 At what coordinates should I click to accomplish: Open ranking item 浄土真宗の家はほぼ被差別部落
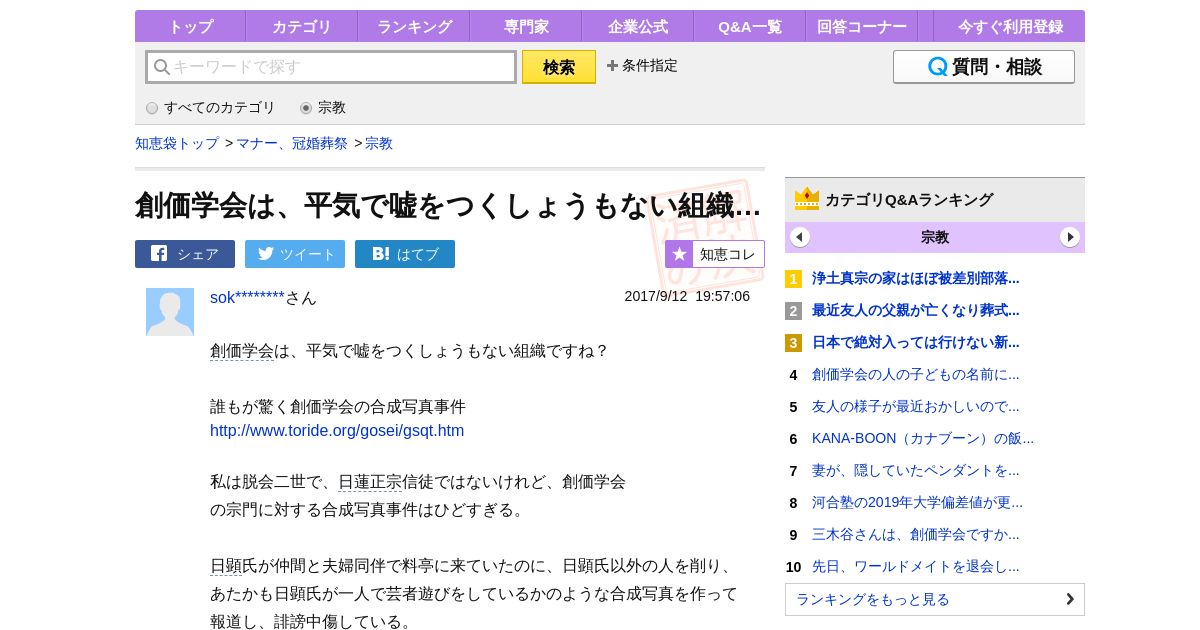pos(916,278)
